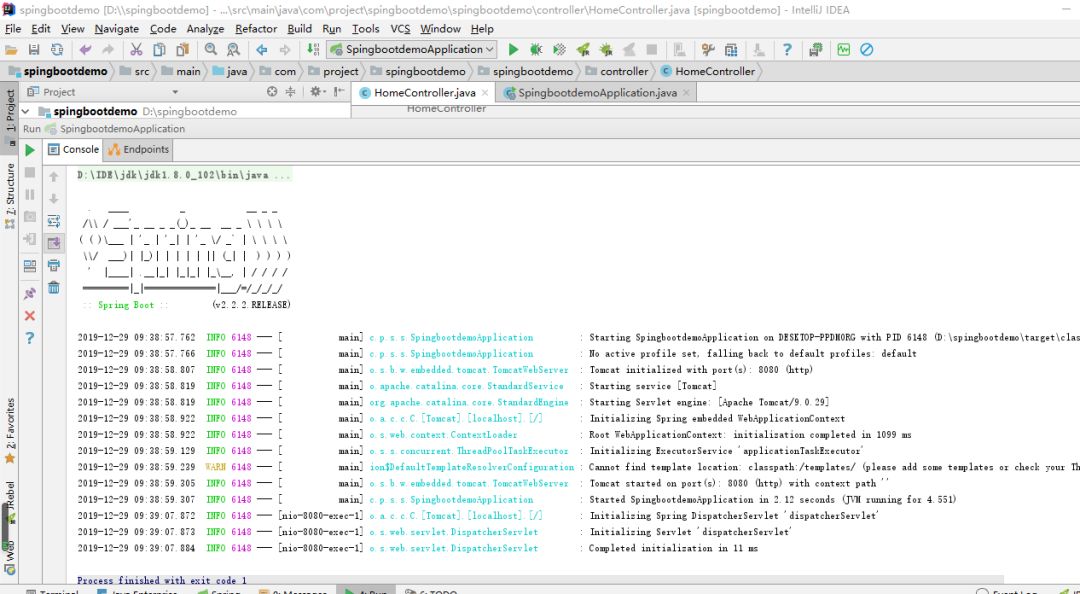Open Settings with the wrench icon
The width and height of the screenshot is (1080, 594).
[x=708, y=50]
